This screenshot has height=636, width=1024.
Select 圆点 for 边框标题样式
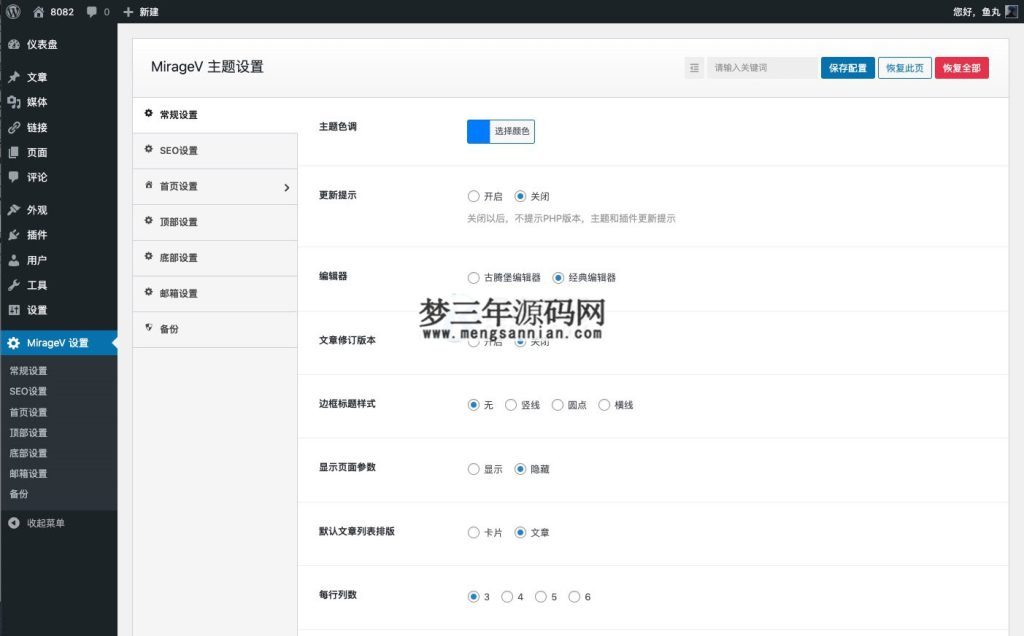point(555,405)
